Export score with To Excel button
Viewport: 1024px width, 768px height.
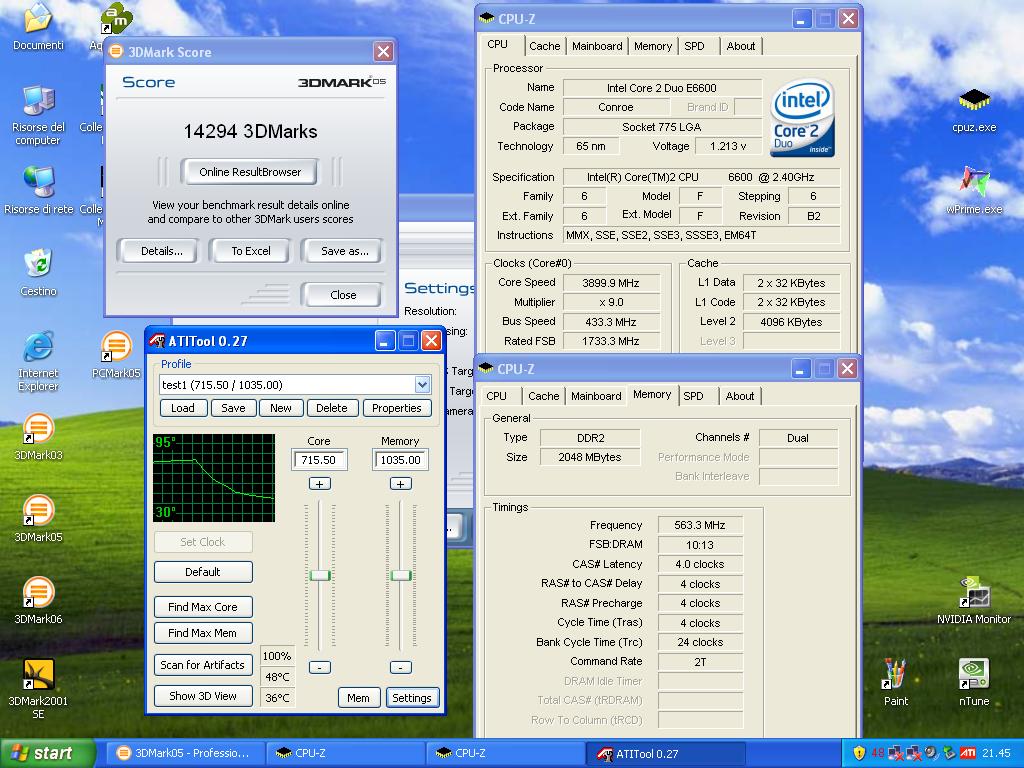click(251, 251)
